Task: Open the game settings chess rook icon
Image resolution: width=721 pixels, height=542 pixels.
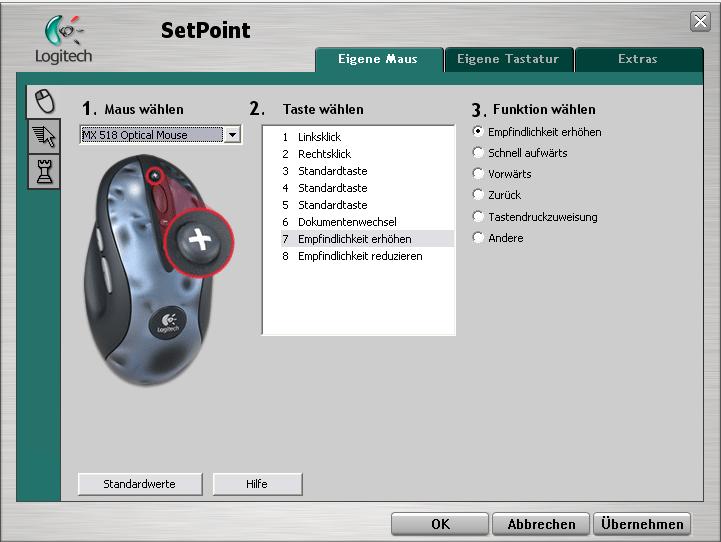Action: pyautogui.click(x=44, y=171)
